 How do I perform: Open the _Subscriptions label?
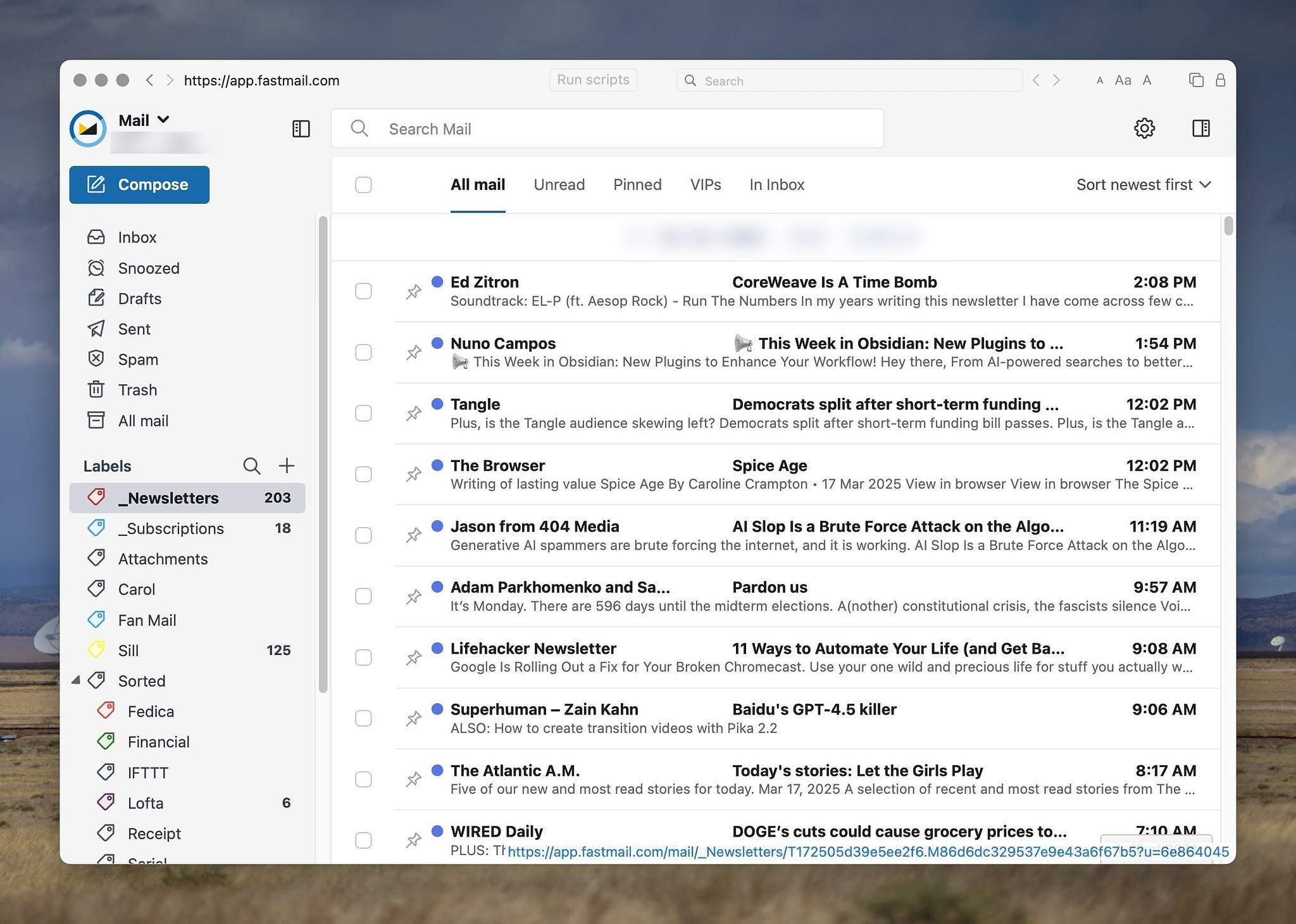pos(188,528)
